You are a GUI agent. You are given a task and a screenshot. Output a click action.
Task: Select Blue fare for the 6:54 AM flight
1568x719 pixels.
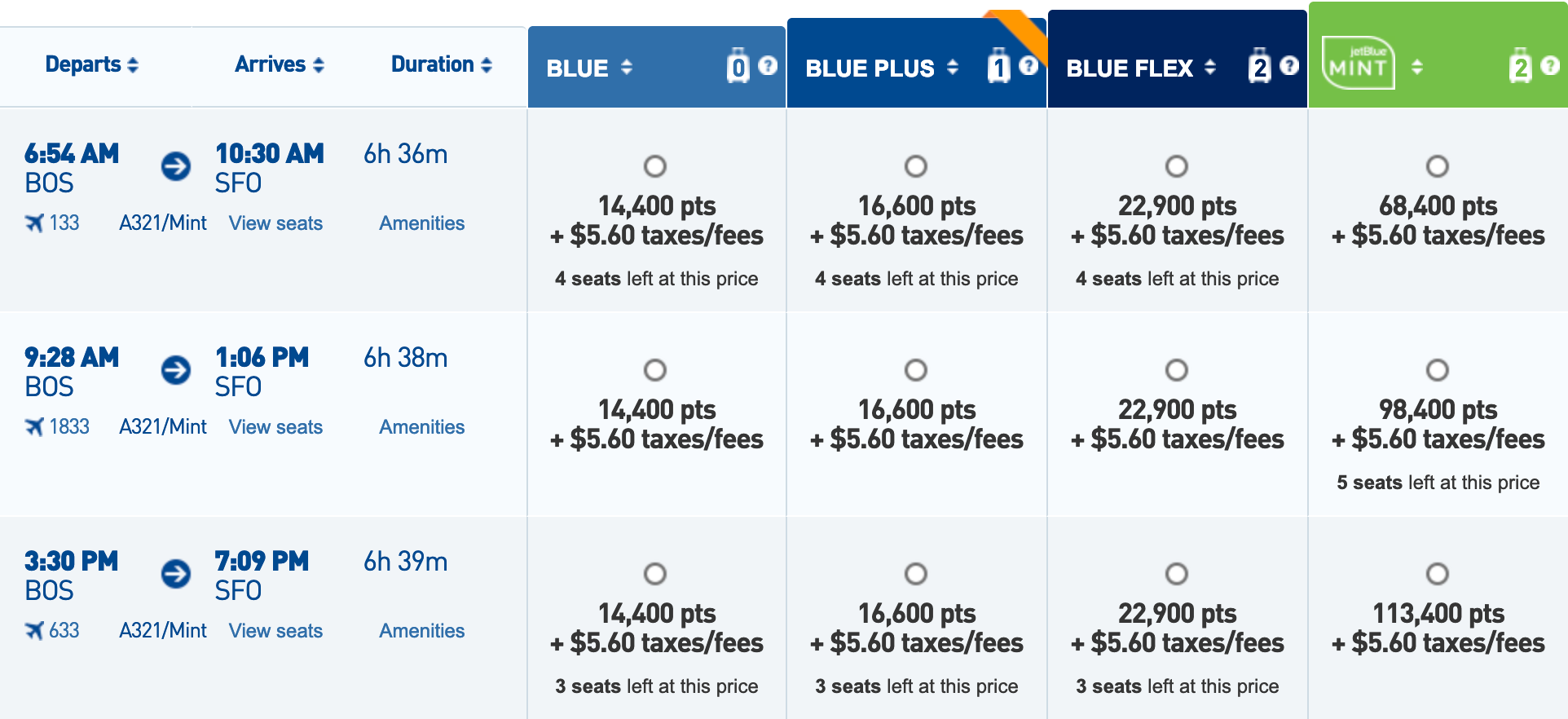point(655,166)
